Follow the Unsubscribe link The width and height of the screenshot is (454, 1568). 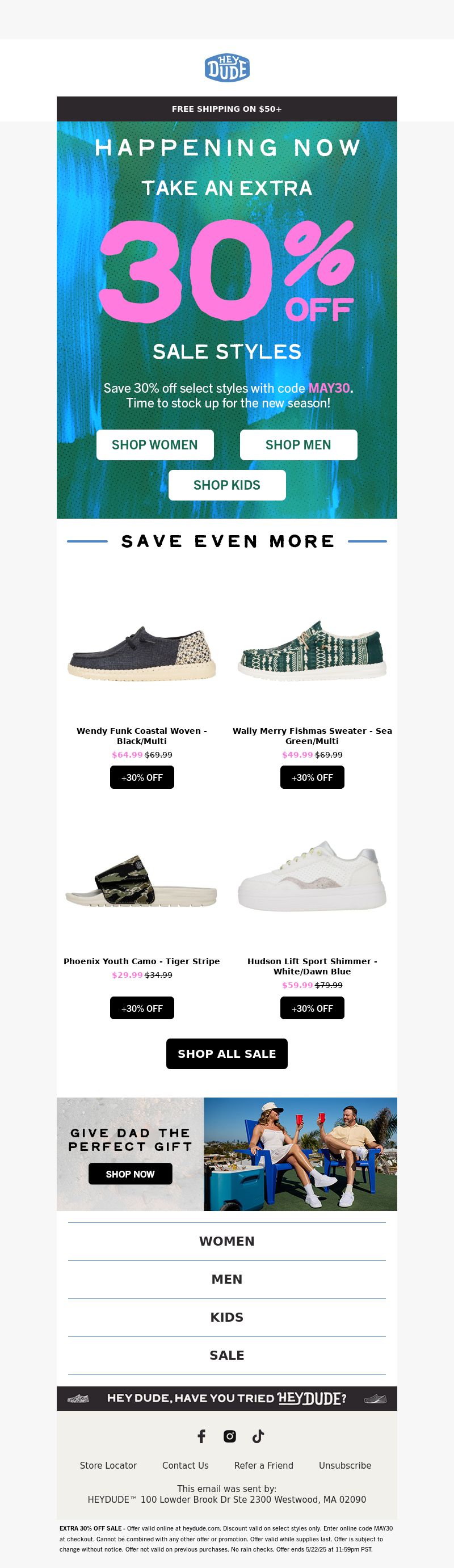point(345,1465)
